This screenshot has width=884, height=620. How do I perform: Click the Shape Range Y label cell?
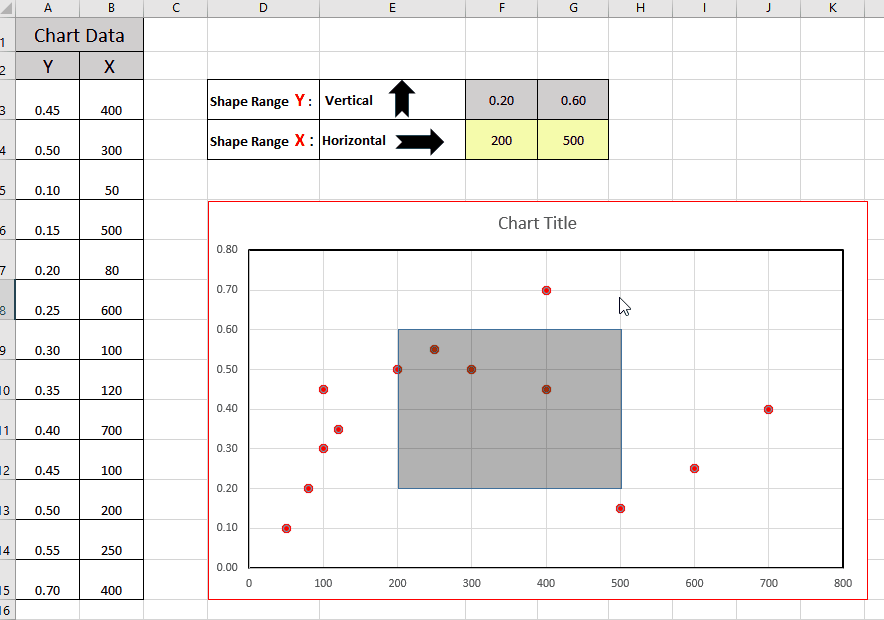click(x=263, y=101)
